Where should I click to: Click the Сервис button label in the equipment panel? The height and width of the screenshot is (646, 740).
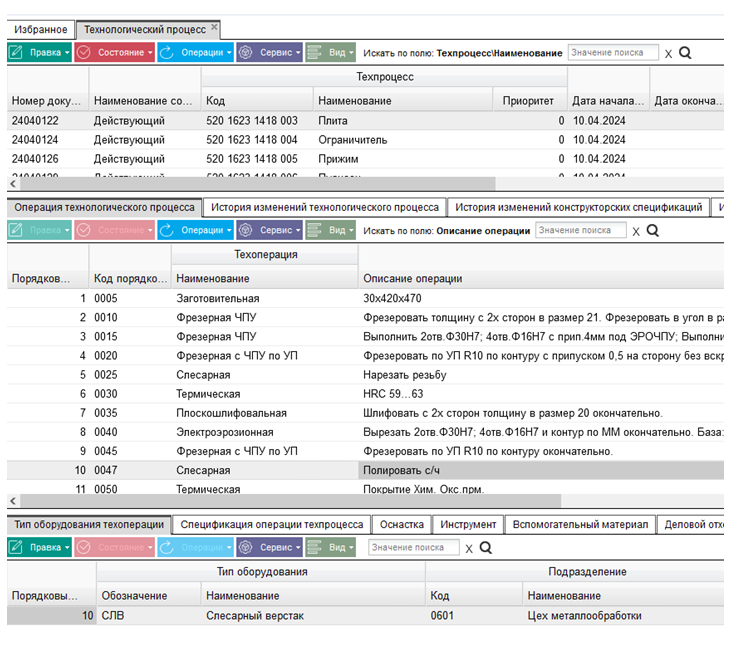(x=276, y=547)
